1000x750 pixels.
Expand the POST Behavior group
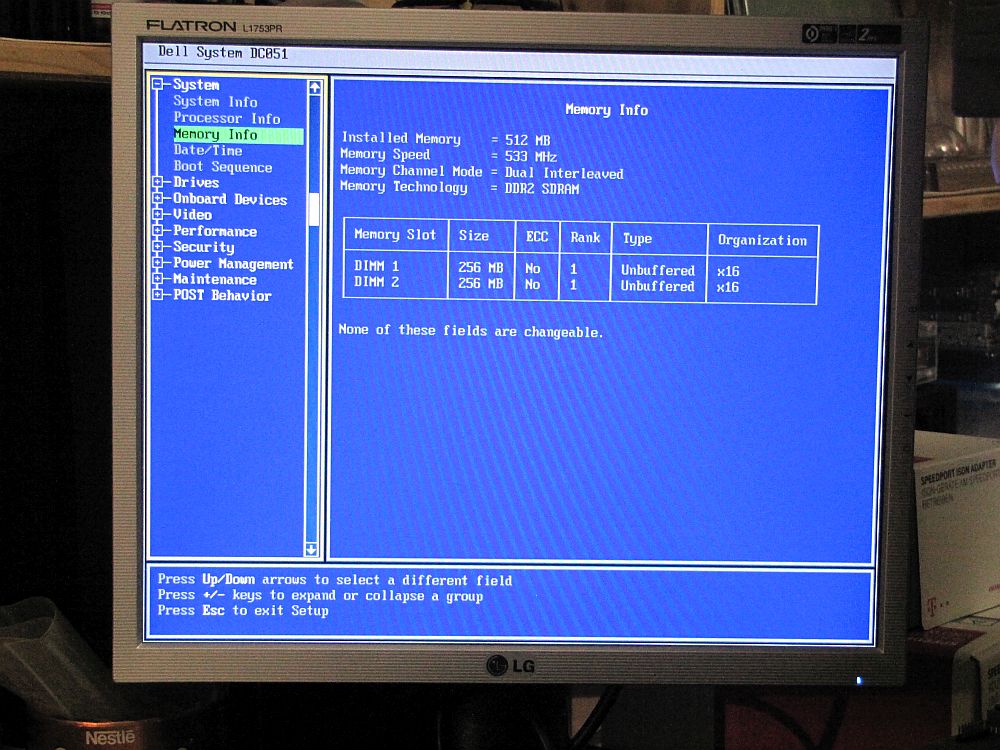pos(158,294)
